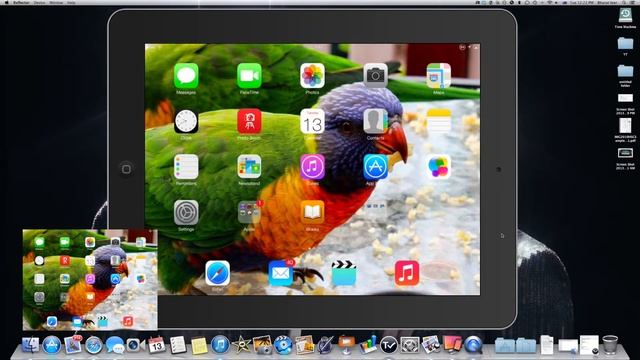The image size is (640, 360).
Task: Launch QuickTime Player from the Mac dock
Action: 473,345
